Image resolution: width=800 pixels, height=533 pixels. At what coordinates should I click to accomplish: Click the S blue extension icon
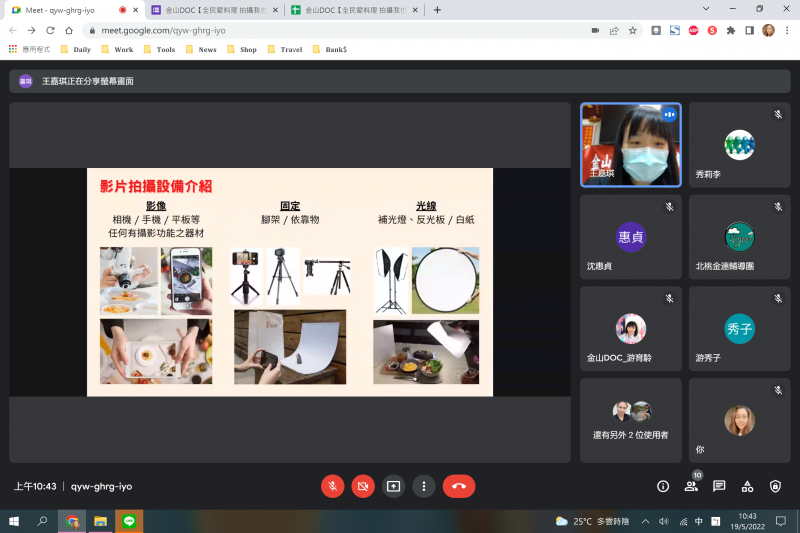tap(674, 31)
